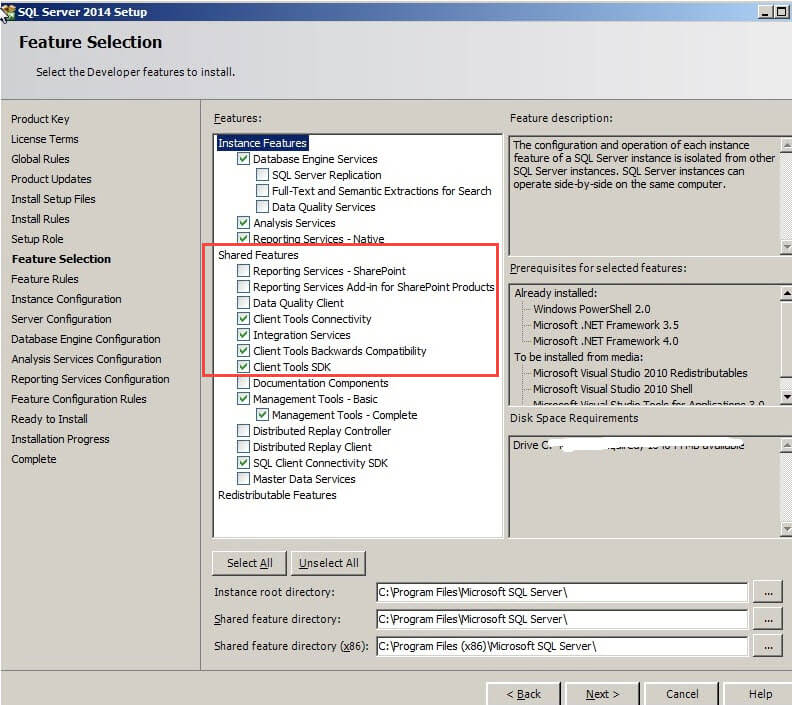Select Microsoft .NET Framework 4.0 entry
This screenshot has height=705, width=792.
pos(606,341)
